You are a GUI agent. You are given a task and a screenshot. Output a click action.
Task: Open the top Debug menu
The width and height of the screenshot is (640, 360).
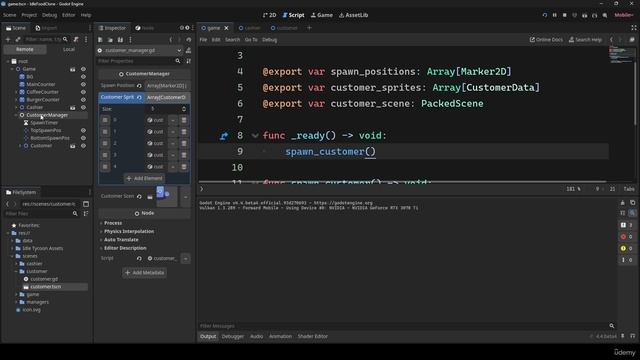(49, 15)
